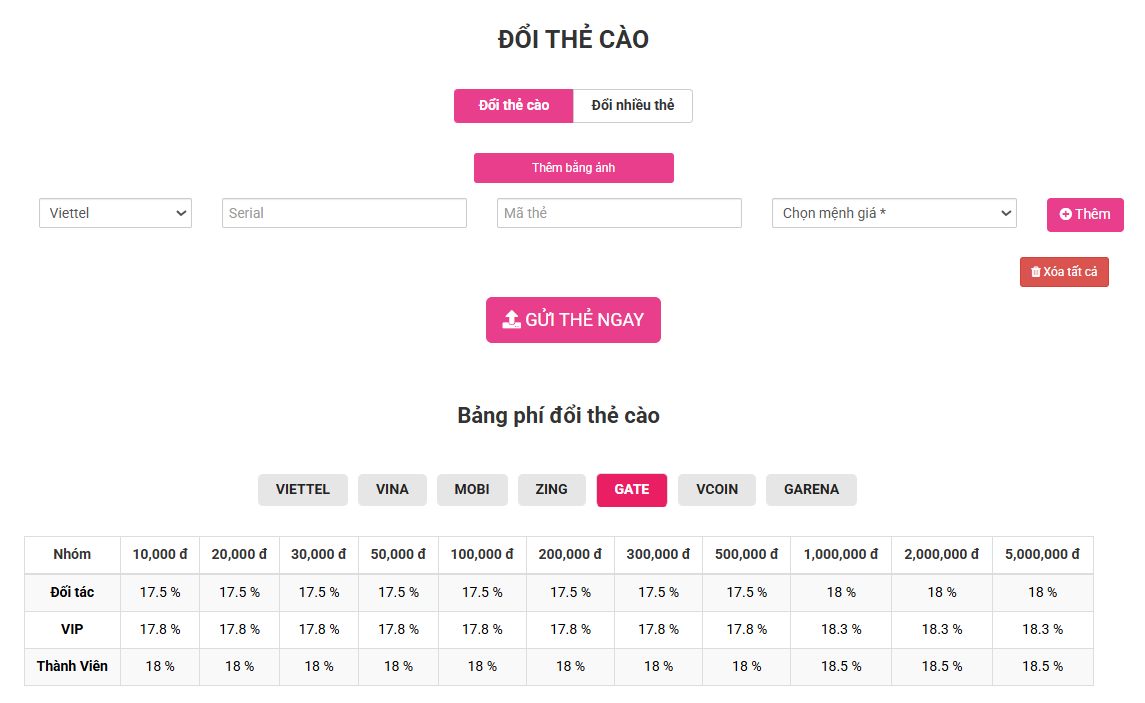This screenshot has width=1145, height=703.
Task: Select the VINA fee tab
Action: (392, 490)
